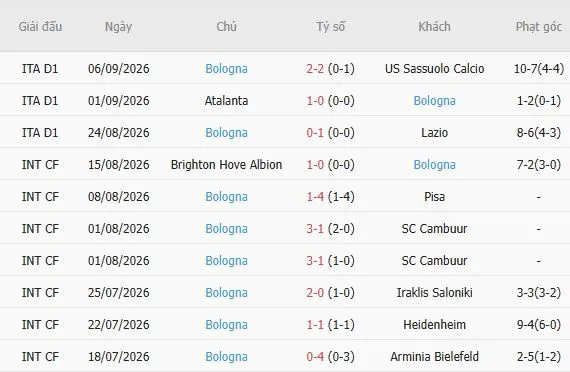Click Bologna away link in the Atalanta match

tap(434, 101)
